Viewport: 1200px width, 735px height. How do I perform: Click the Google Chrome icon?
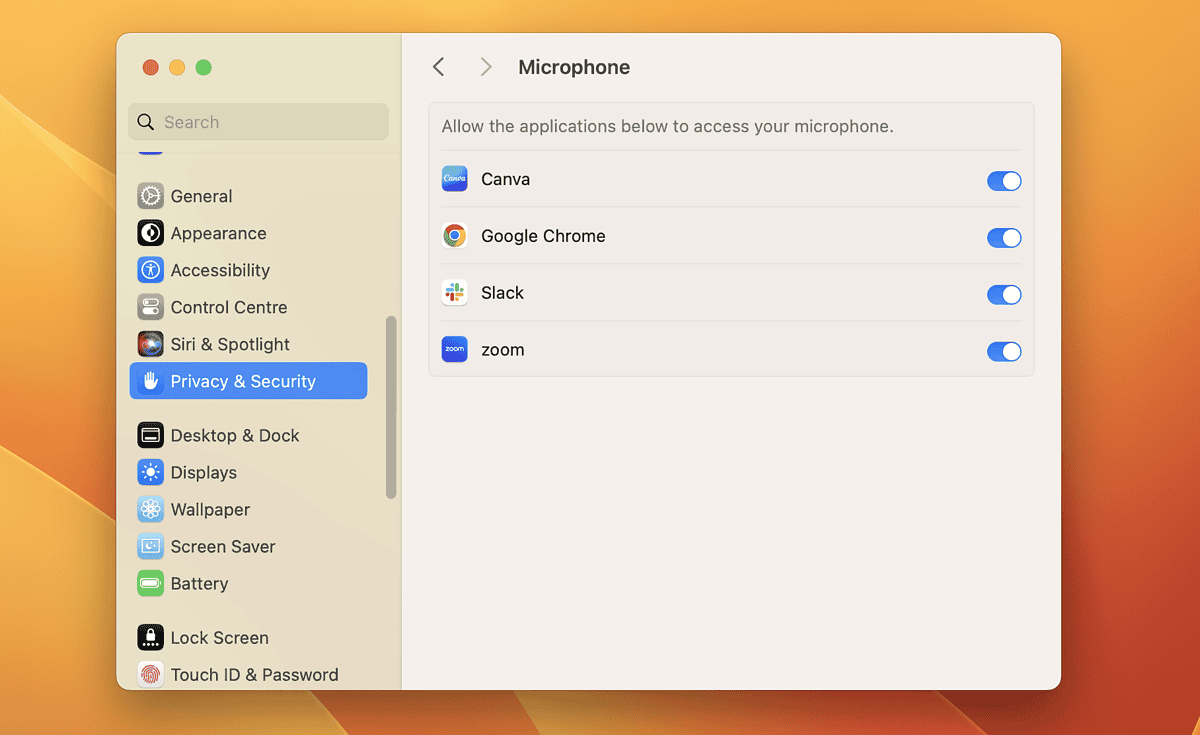454,235
